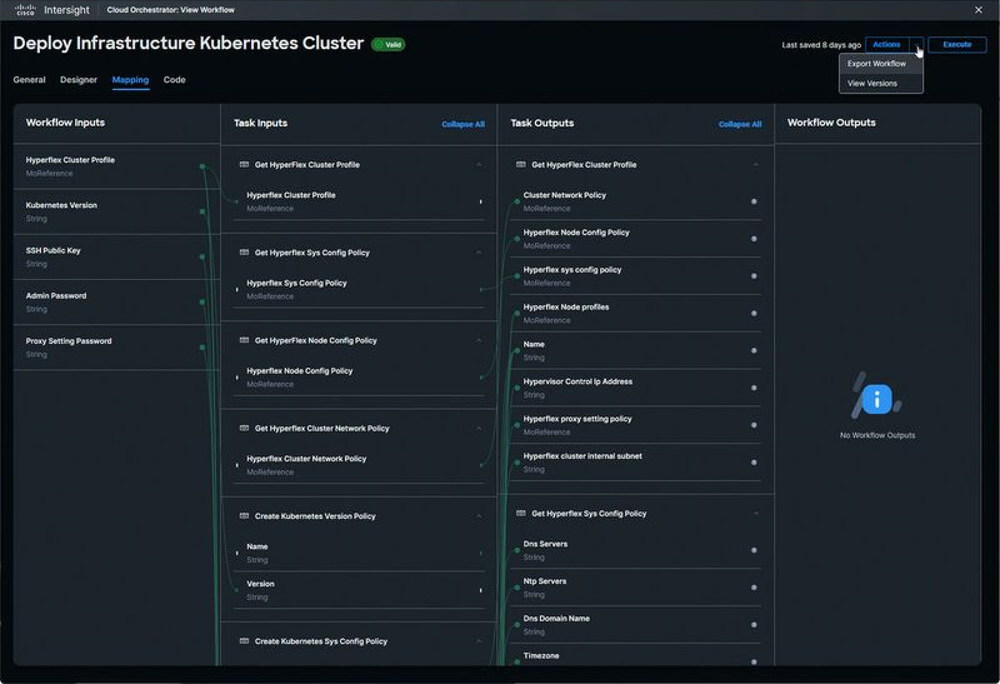Click output dot of Hyperflex Node Config Policy
The image size is (1000, 684).
click(754, 239)
